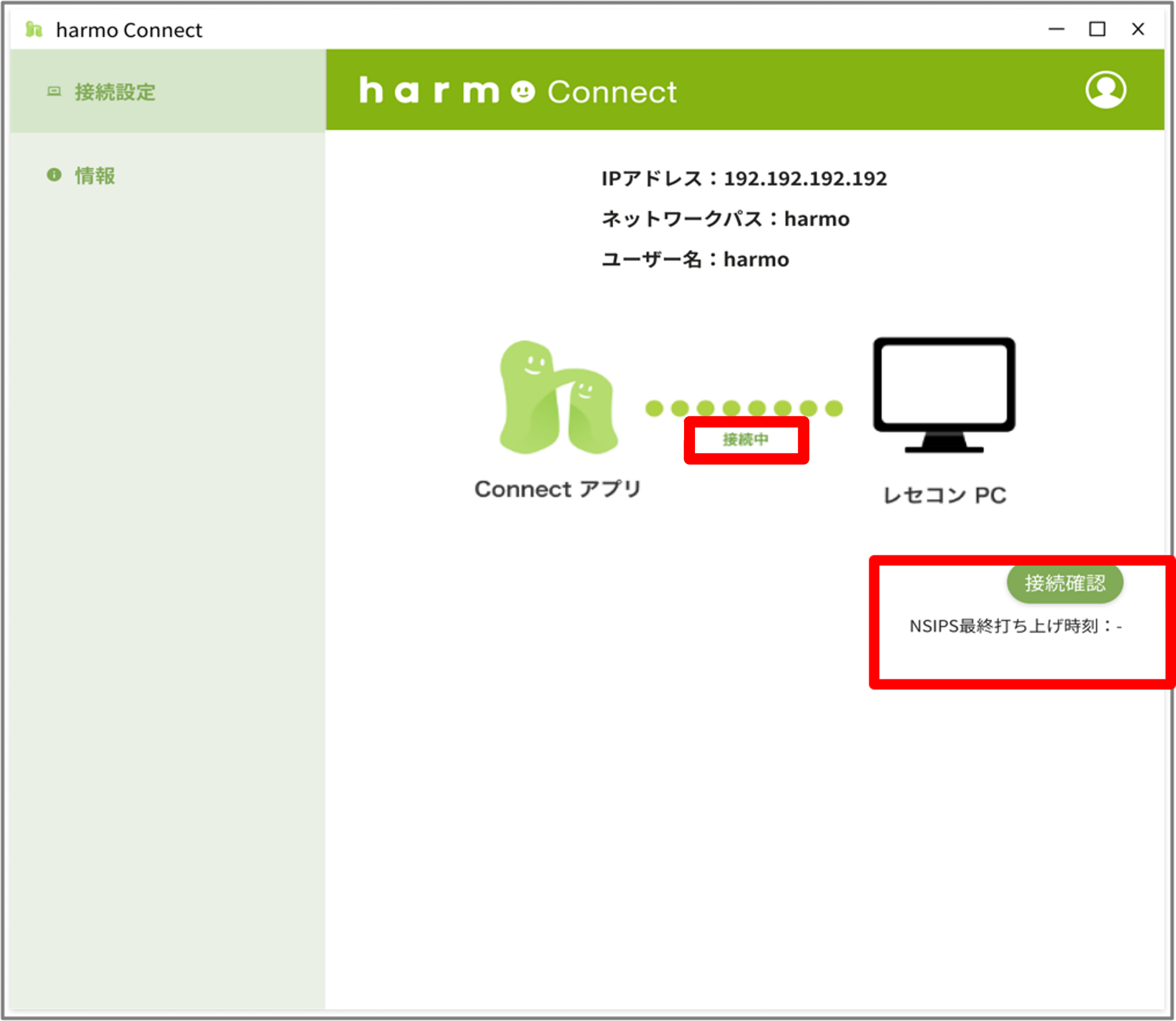Image resolution: width=1176 pixels, height=1021 pixels.
Task: Click the レセコン PC monitor icon
Action: click(943, 394)
